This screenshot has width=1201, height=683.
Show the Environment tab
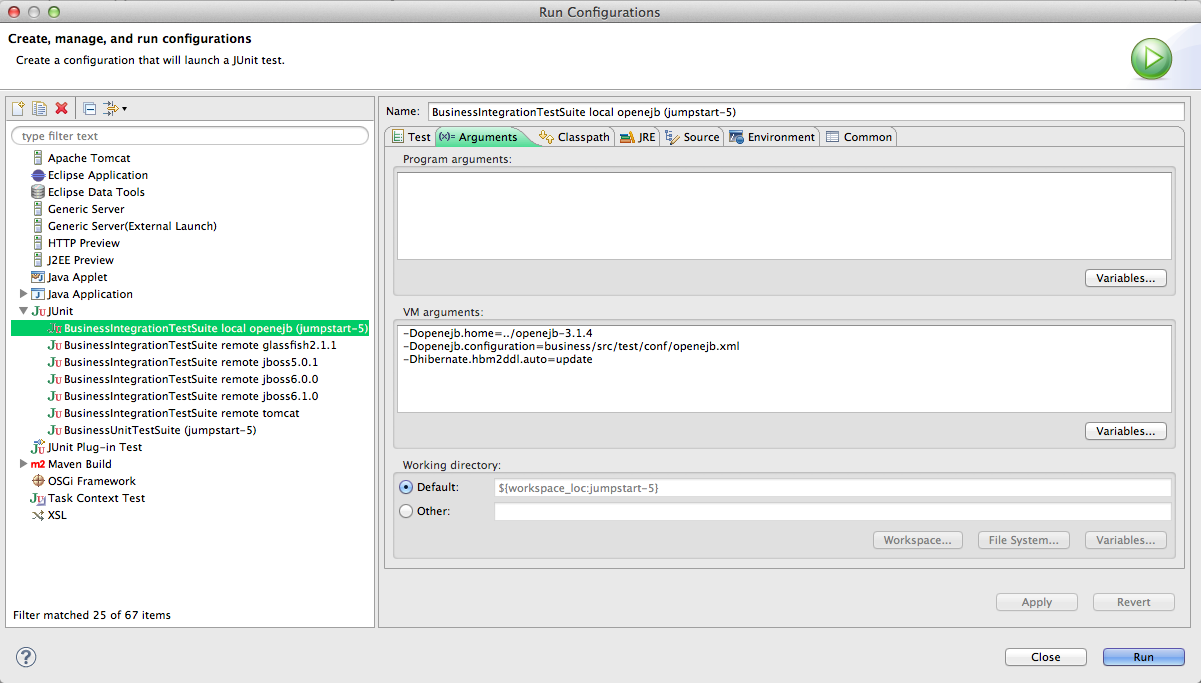coord(772,137)
